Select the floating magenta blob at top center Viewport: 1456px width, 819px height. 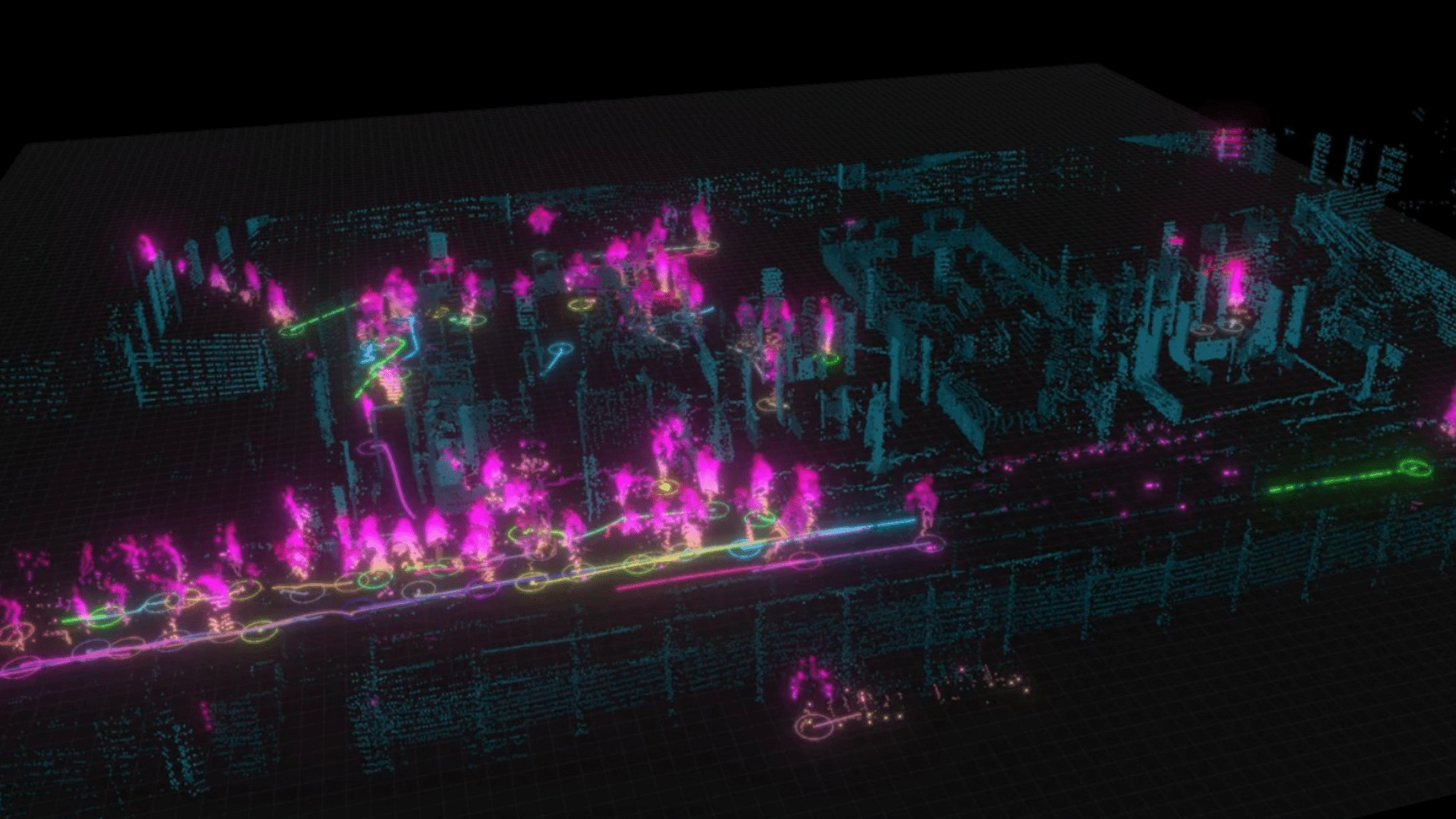[x=541, y=219]
